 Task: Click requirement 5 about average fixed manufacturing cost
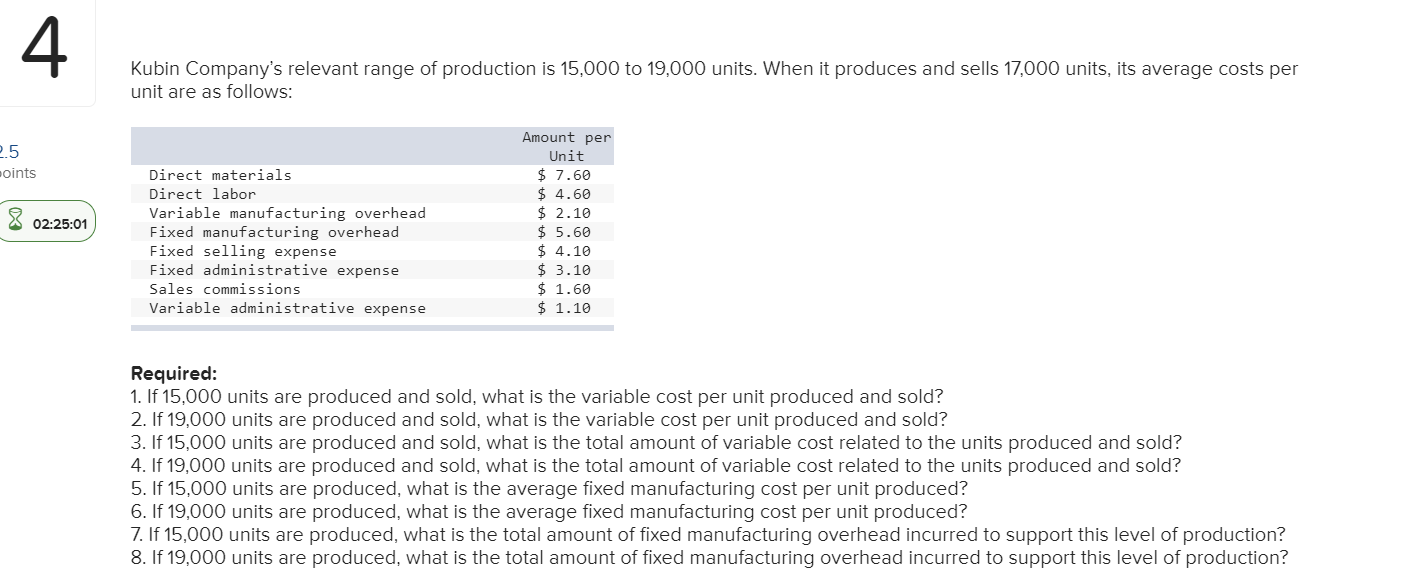[x=549, y=488]
